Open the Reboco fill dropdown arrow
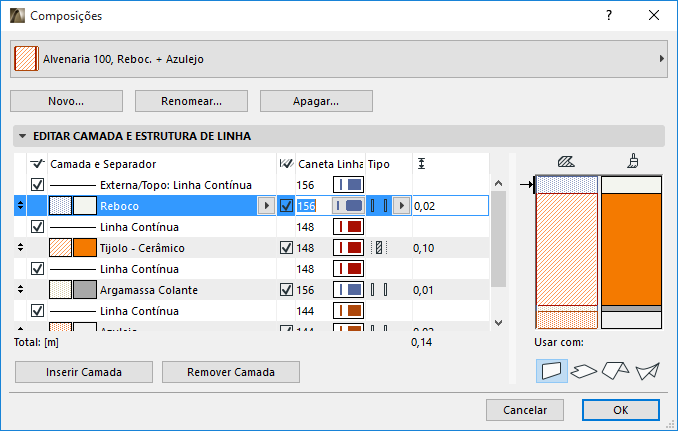 [266, 206]
